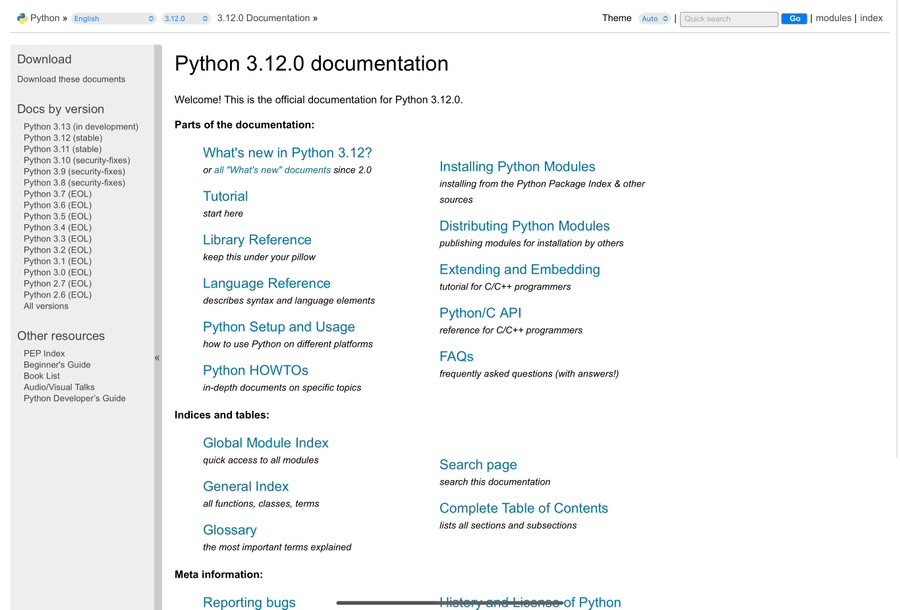This screenshot has width=900, height=610.
Task: Open the Library Reference link
Action: (257, 240)
